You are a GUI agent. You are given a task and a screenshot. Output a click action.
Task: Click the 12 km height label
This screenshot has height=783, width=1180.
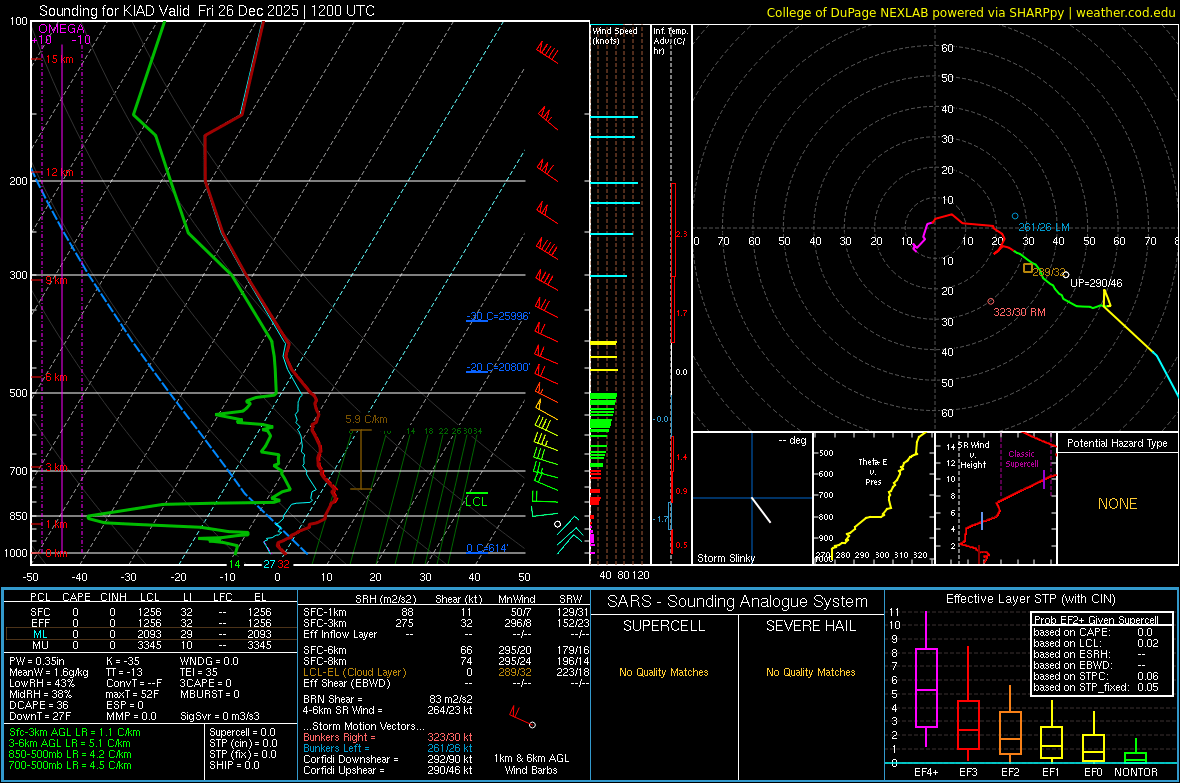[x=58, y=172]
